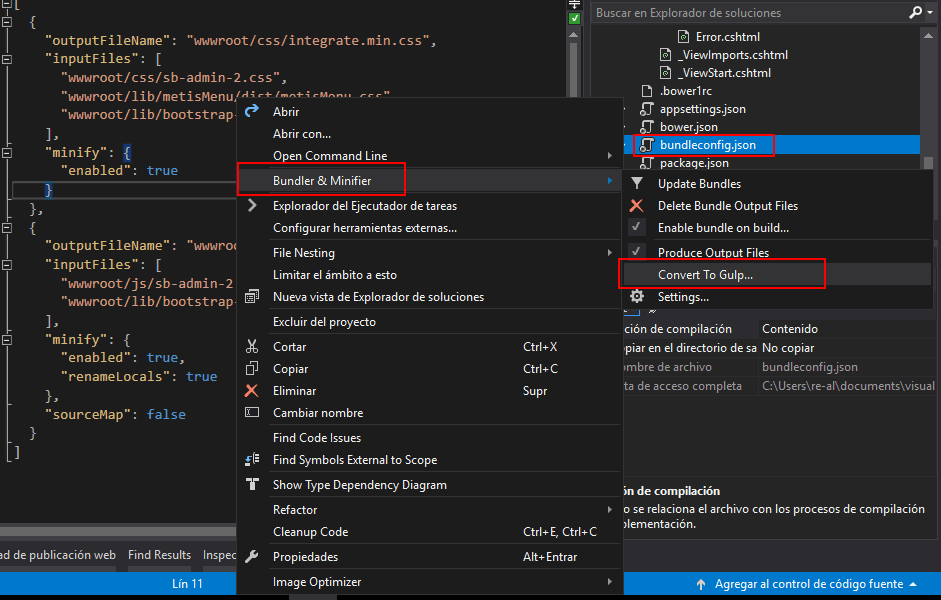Open the Bundler & Minifier submenu
The width and height of the screenshot is (941, 600).
[x=428, y=181]
